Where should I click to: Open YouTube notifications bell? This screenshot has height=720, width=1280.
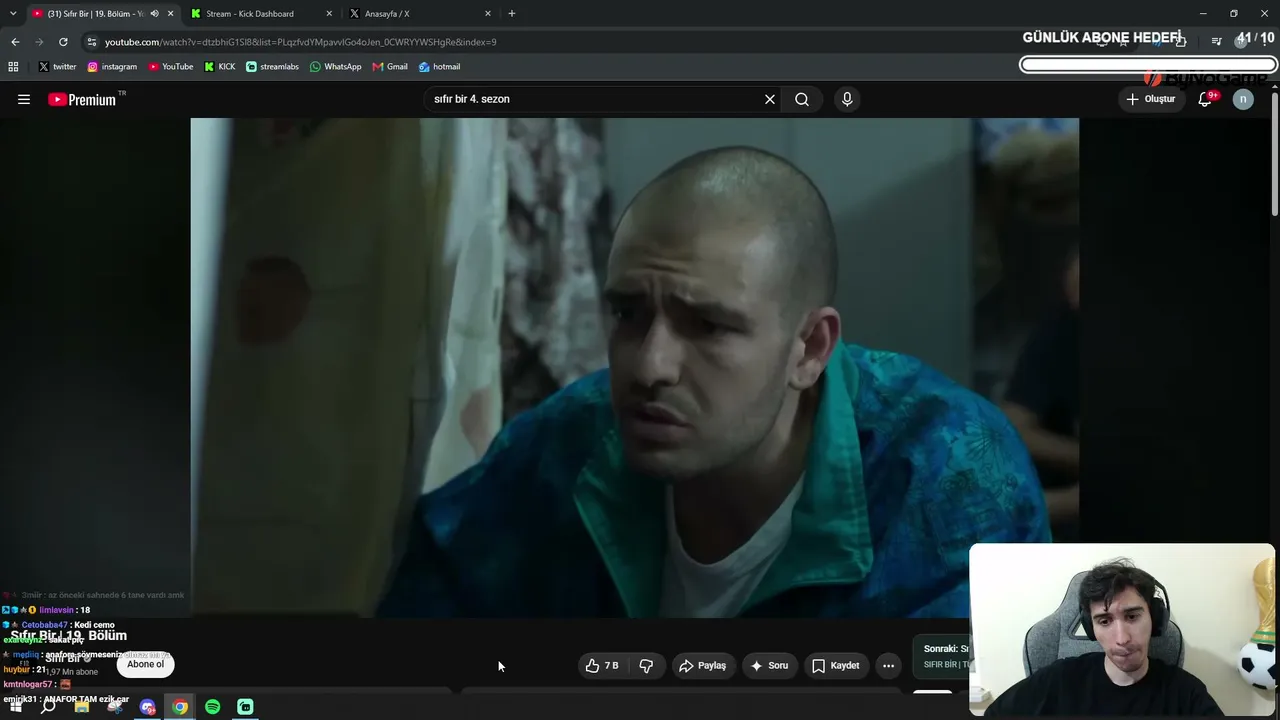coord(1205,99)
